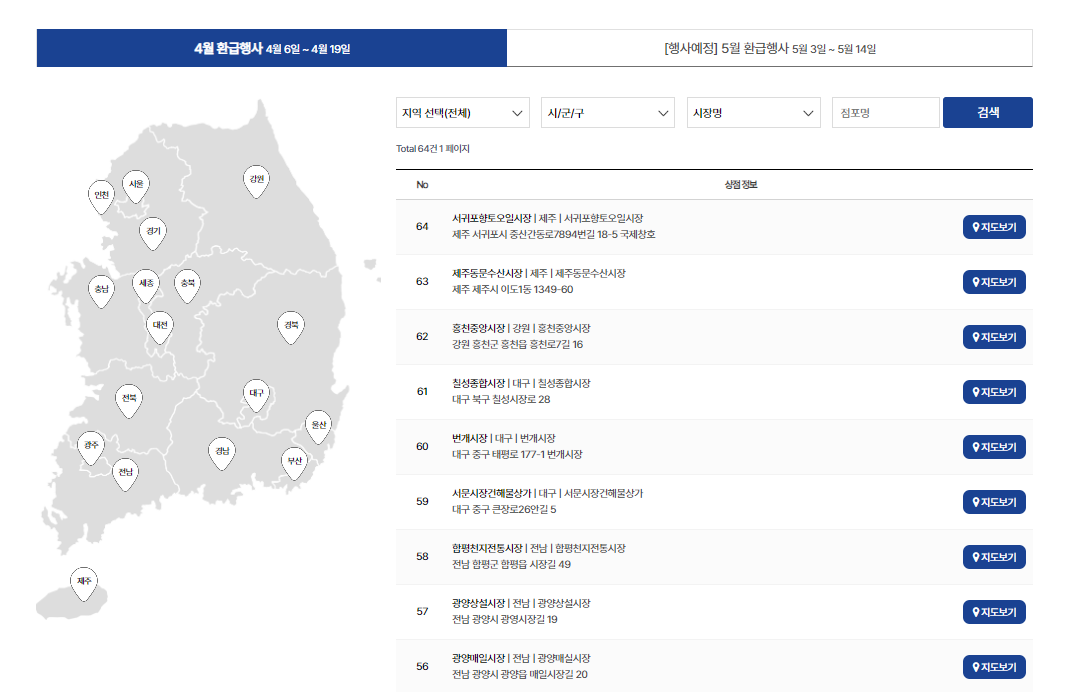Expand the 시장명 dropdown
This screenshot has height=692, width=1084.
753,112
